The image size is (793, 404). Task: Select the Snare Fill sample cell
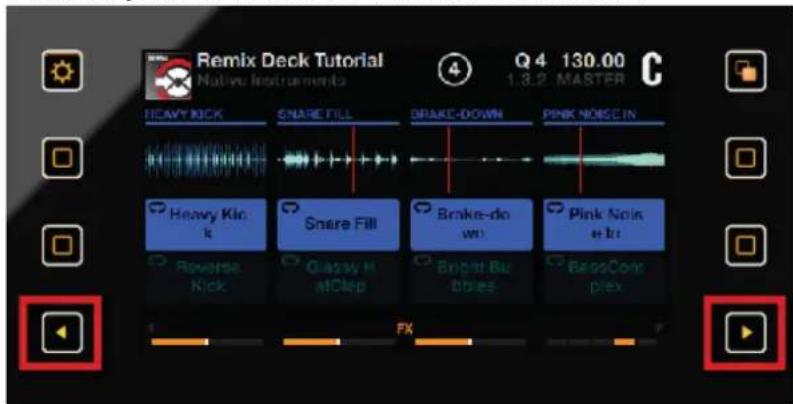(x=338, y=225)
